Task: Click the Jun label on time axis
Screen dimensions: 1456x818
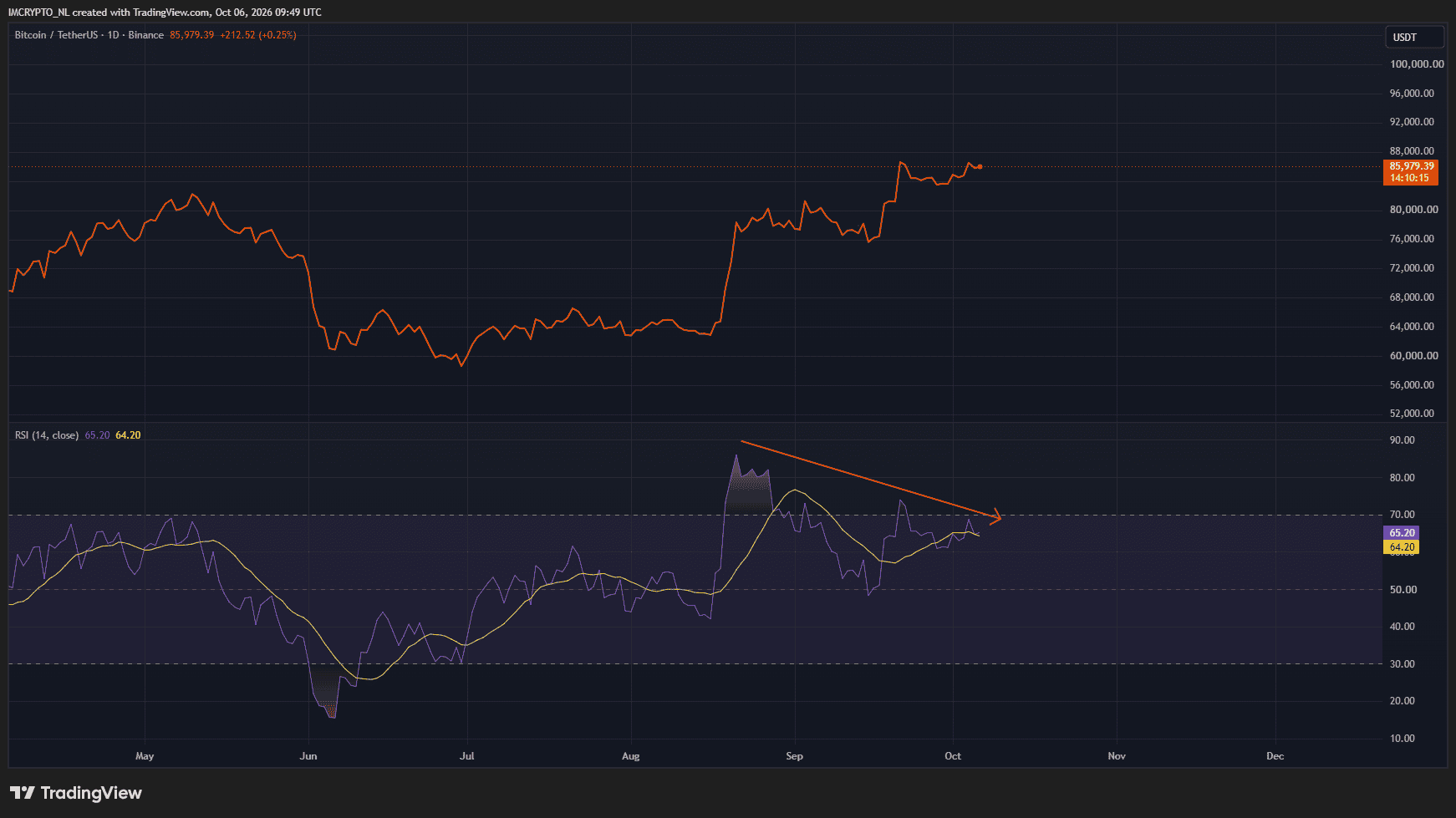Action: click(308, 756)
